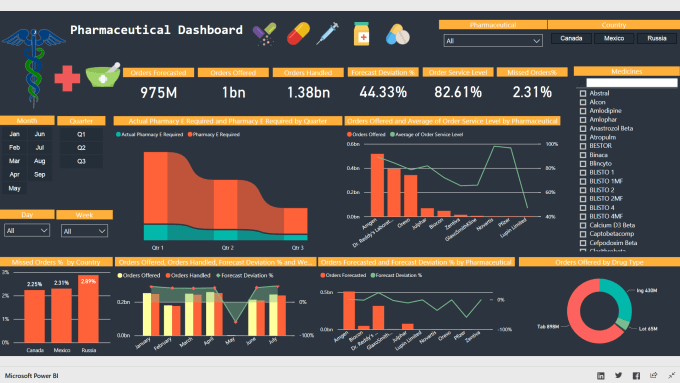The image size is (680, 383).
Task: Select month Jun slicer
Action: [x=39, y=134]
